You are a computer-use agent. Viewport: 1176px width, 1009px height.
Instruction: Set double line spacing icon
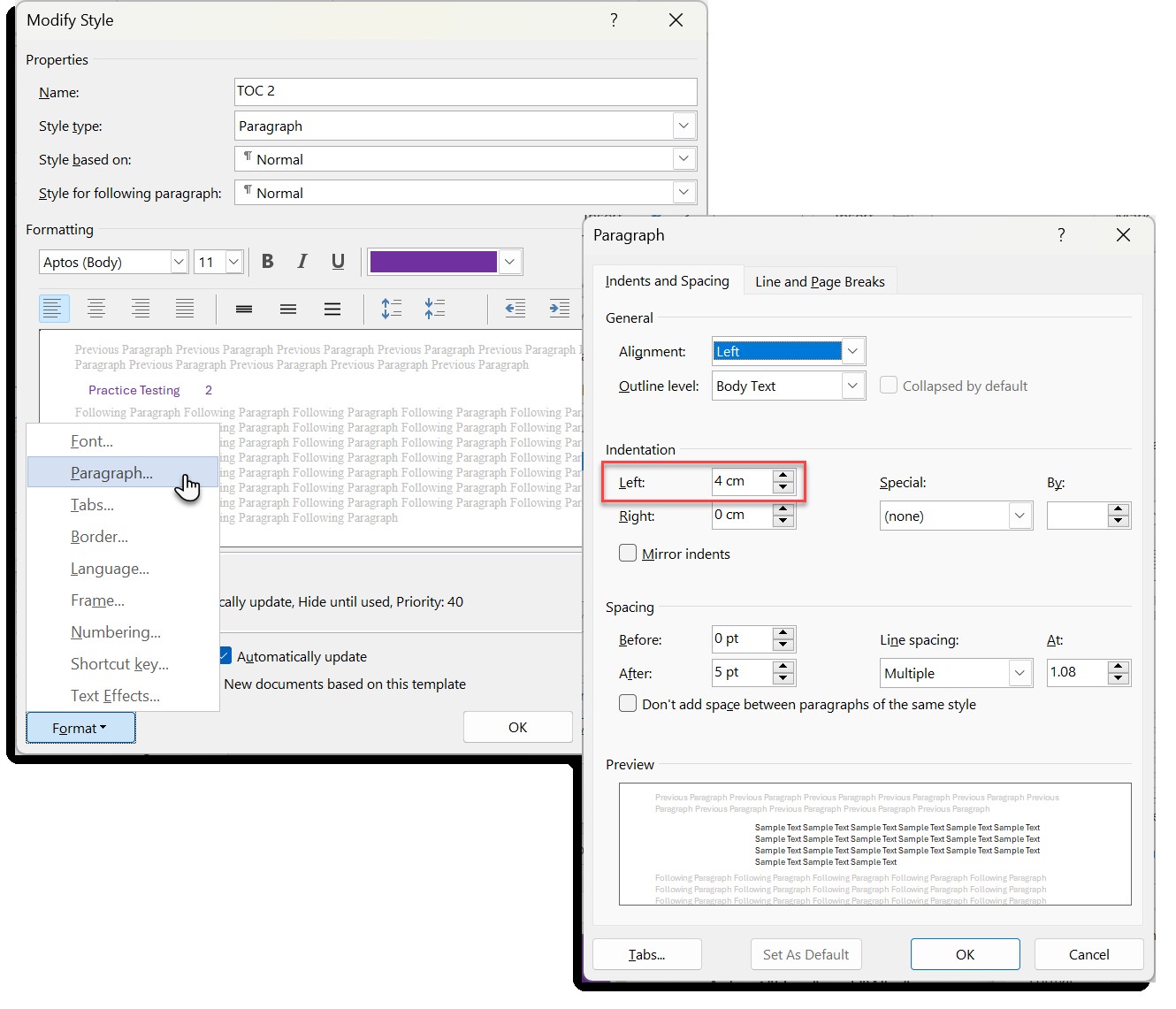[332, 309]
